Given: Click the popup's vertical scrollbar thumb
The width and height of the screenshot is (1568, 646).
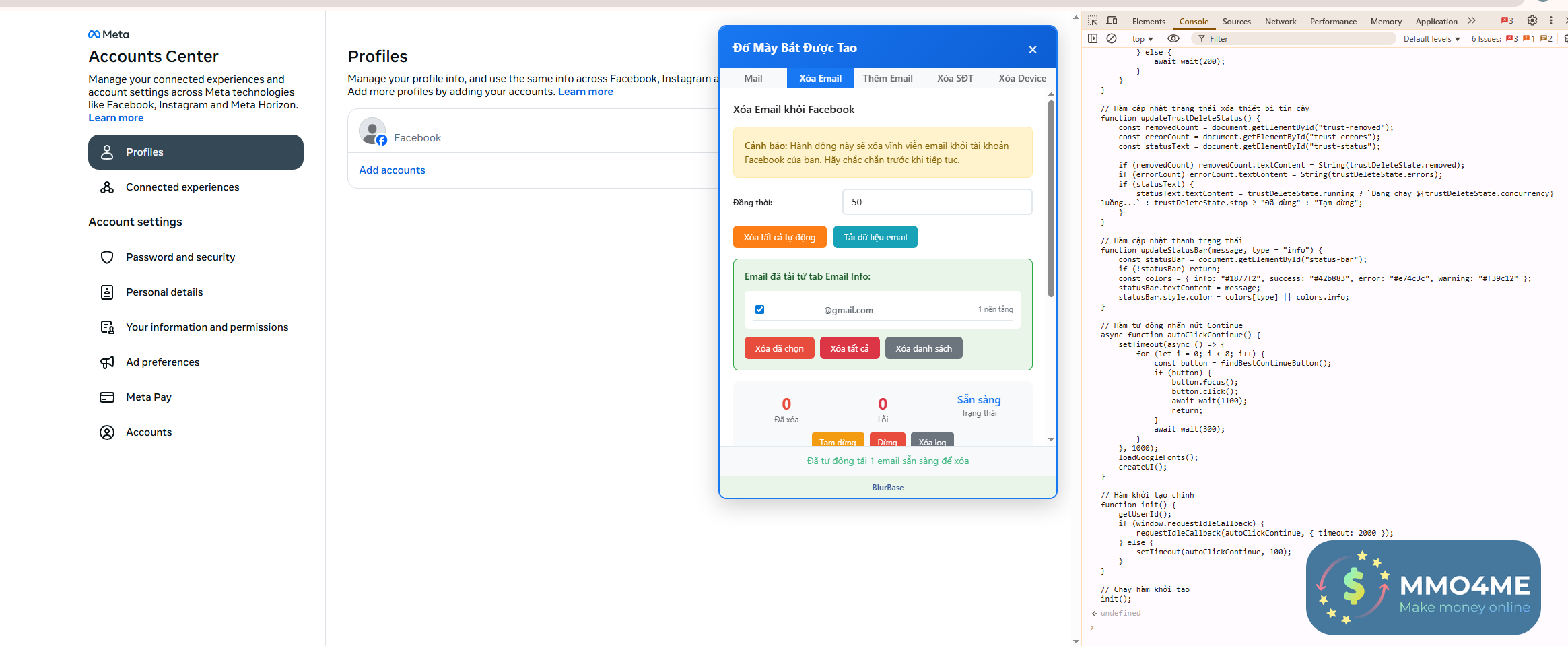Looking at the screenshot, I should click(x=1051, y=199).
